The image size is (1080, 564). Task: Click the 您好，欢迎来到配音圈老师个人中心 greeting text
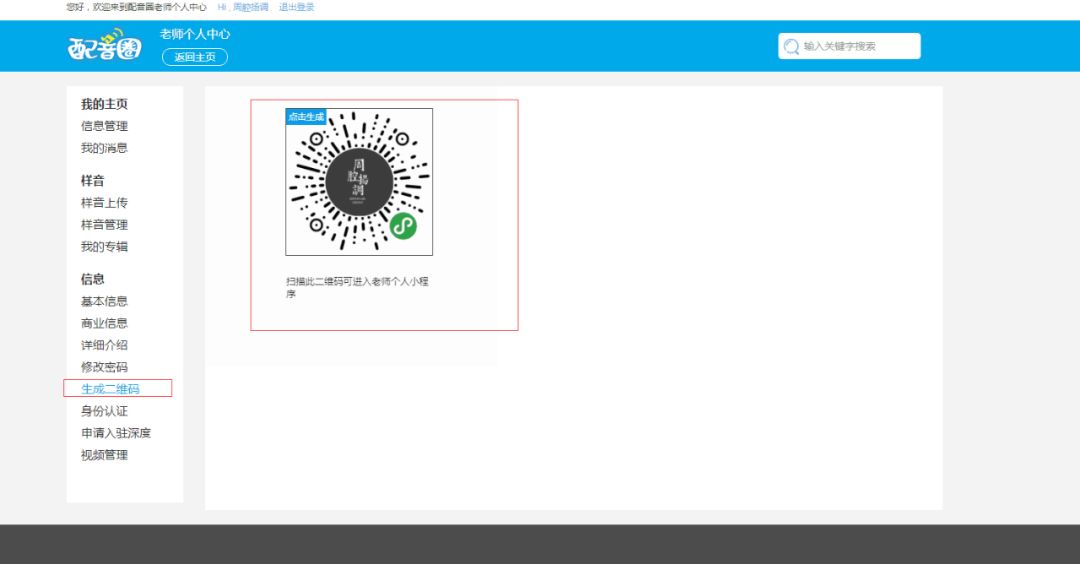pos(136,7)
